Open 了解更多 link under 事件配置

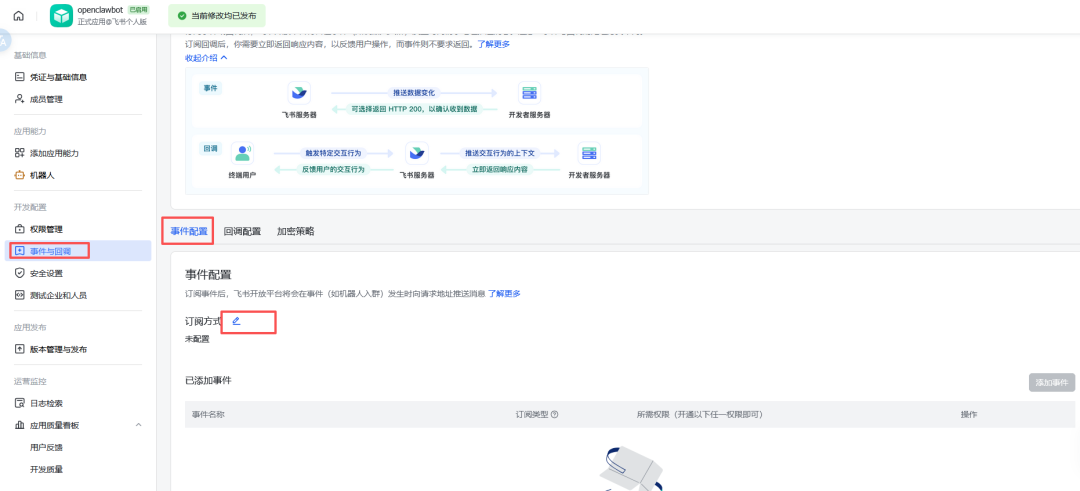[x=504, y=293]
